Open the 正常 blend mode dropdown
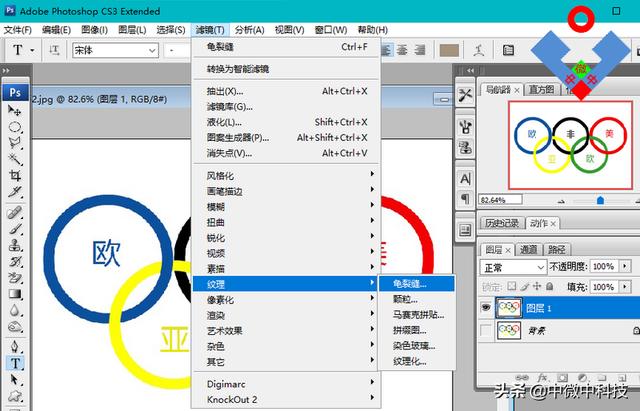The height and width of the screenshot is (411, 640). 513,267
